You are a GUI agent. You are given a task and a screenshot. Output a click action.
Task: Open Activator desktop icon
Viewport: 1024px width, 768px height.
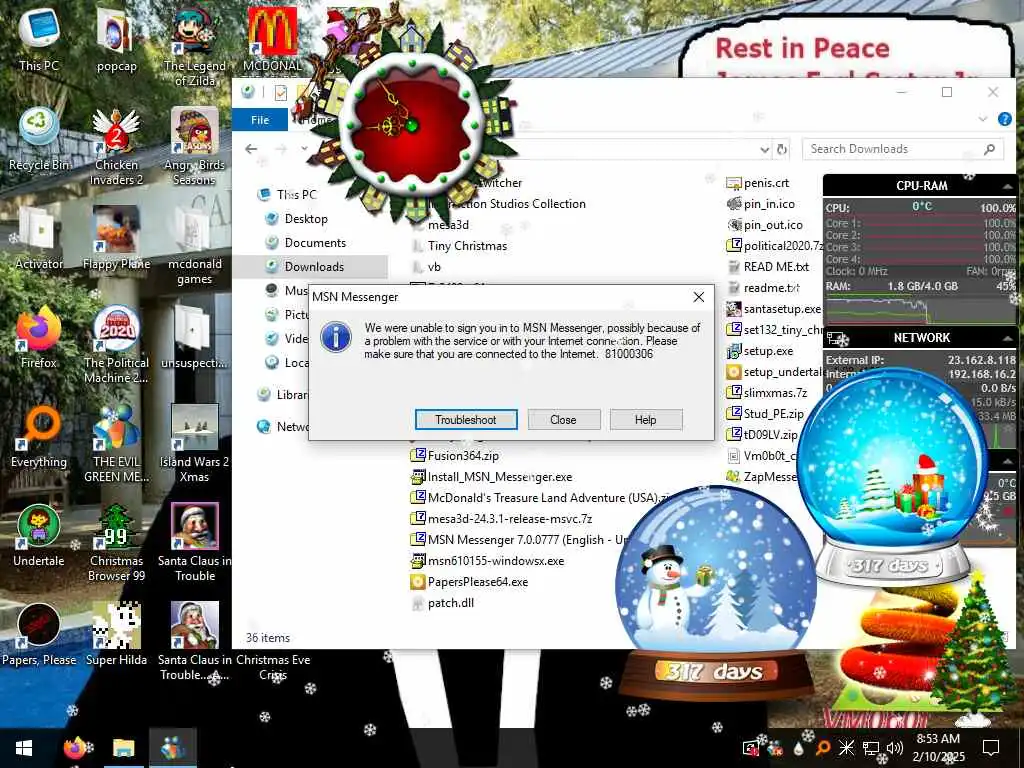[x=39, y=238]
